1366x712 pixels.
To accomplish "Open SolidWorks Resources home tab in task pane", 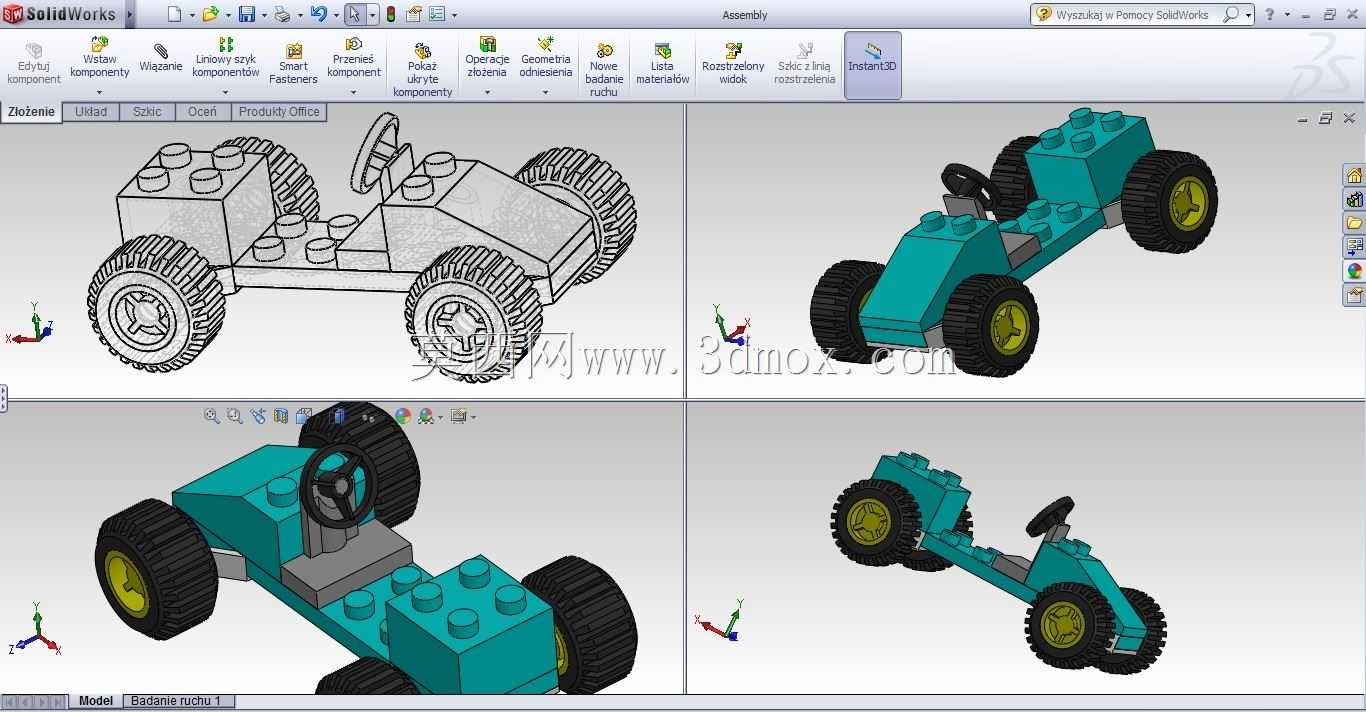I will pos(1354,175).
